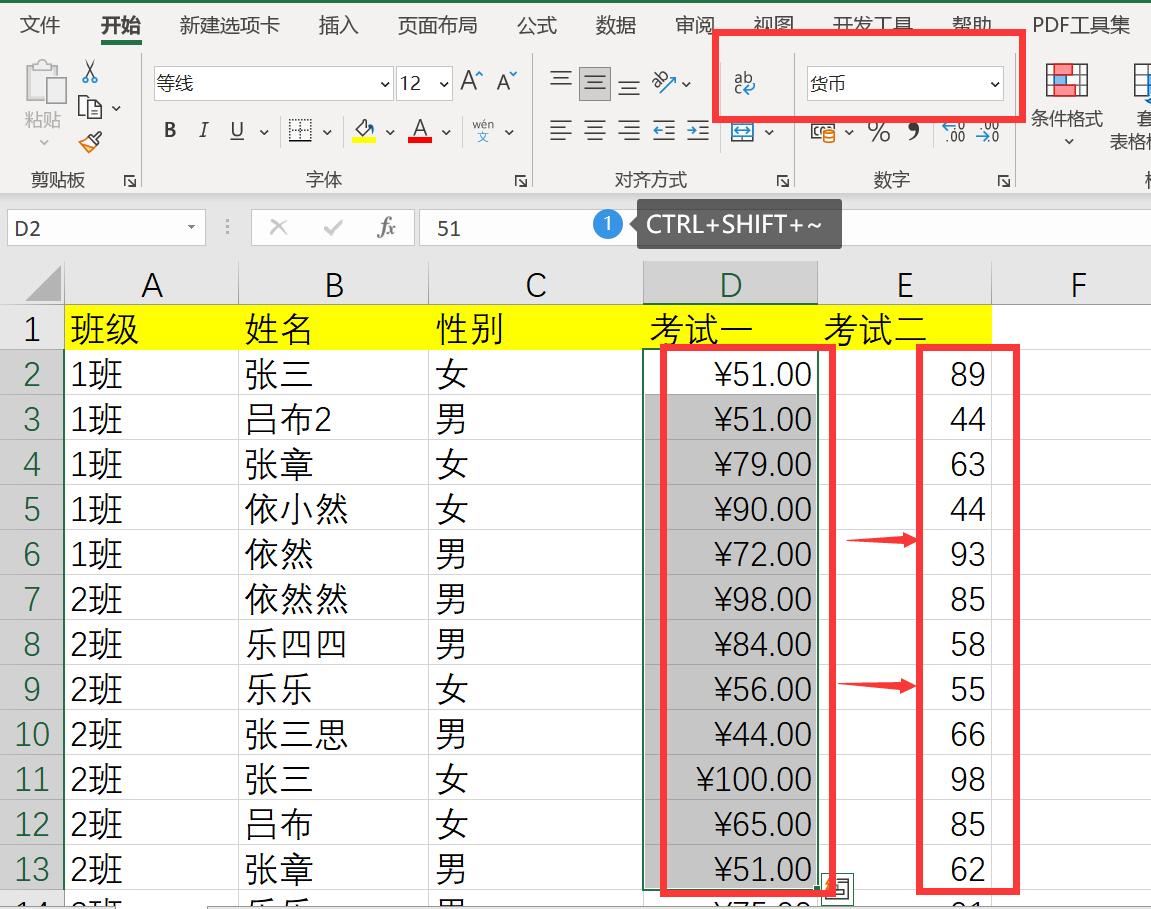Image resolution: width=1151 pixels, height=909 pixels.
Task: Confirm formula entry with the checkmark button
Action: click(332, 227)
